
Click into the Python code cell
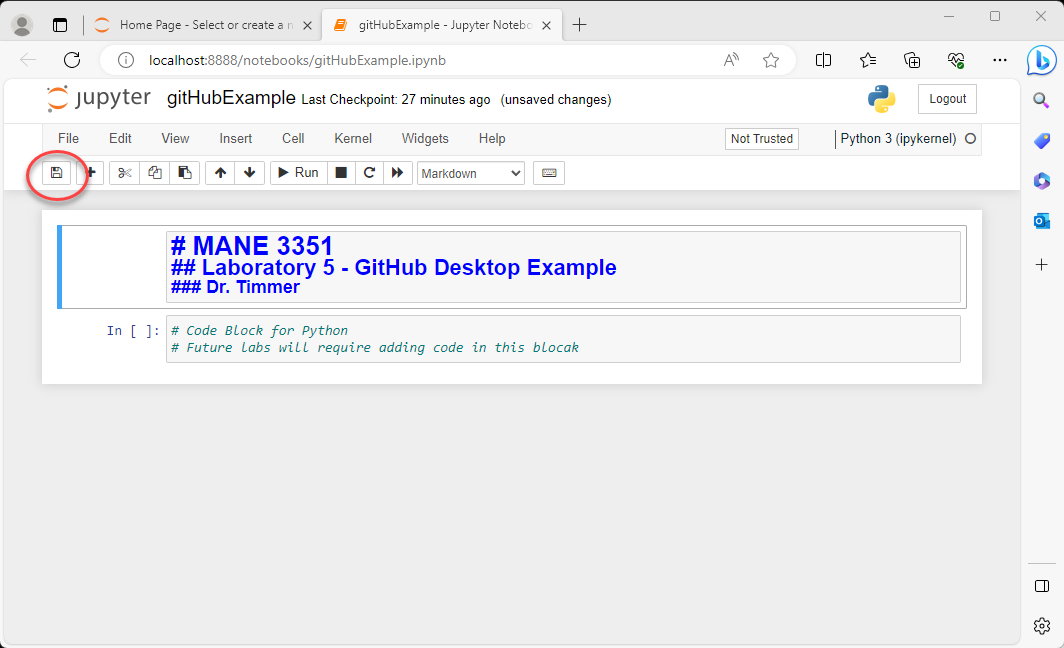[562, 339]
